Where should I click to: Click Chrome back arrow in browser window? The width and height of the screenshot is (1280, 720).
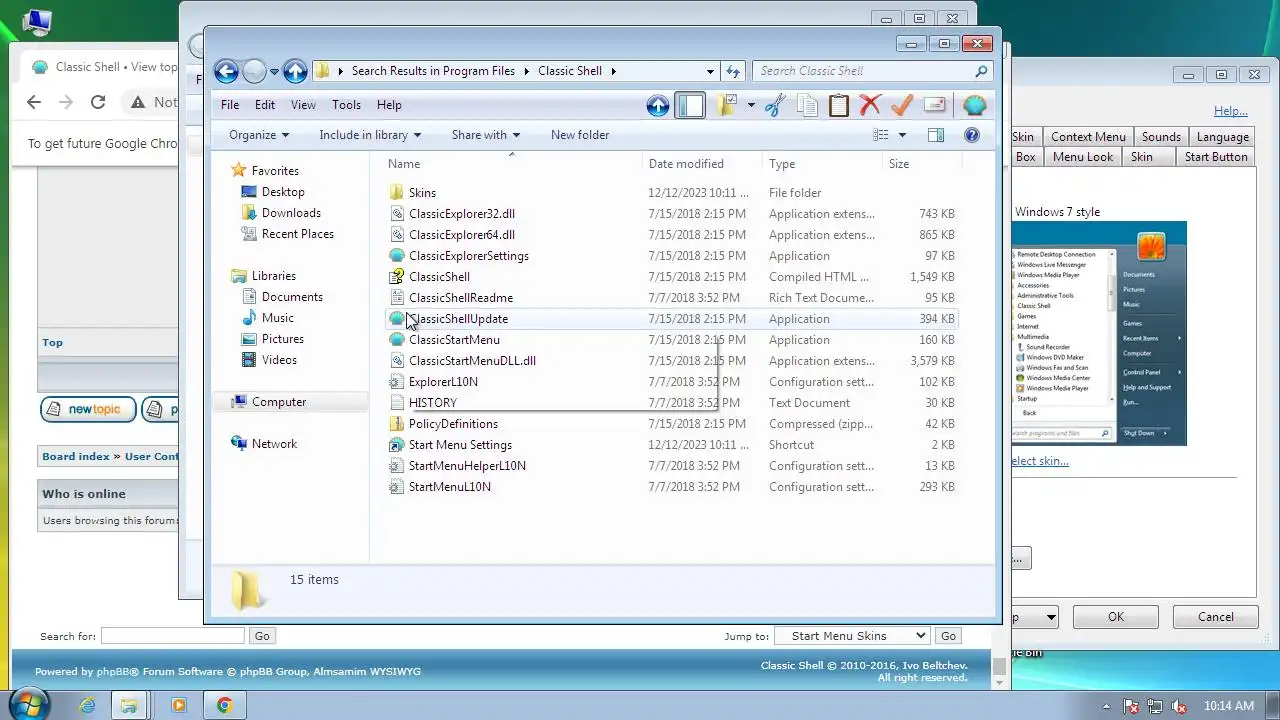(34, 102)
